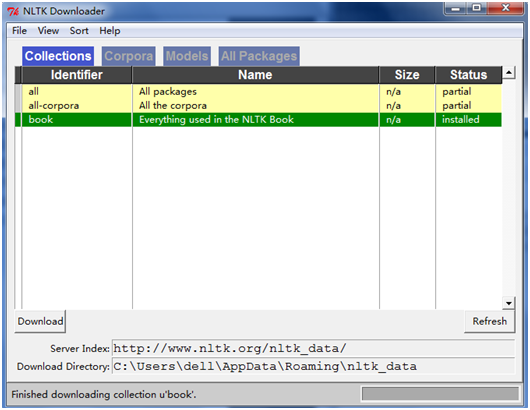Click the Refresh button
530x410 pixels.
[489, 321]
